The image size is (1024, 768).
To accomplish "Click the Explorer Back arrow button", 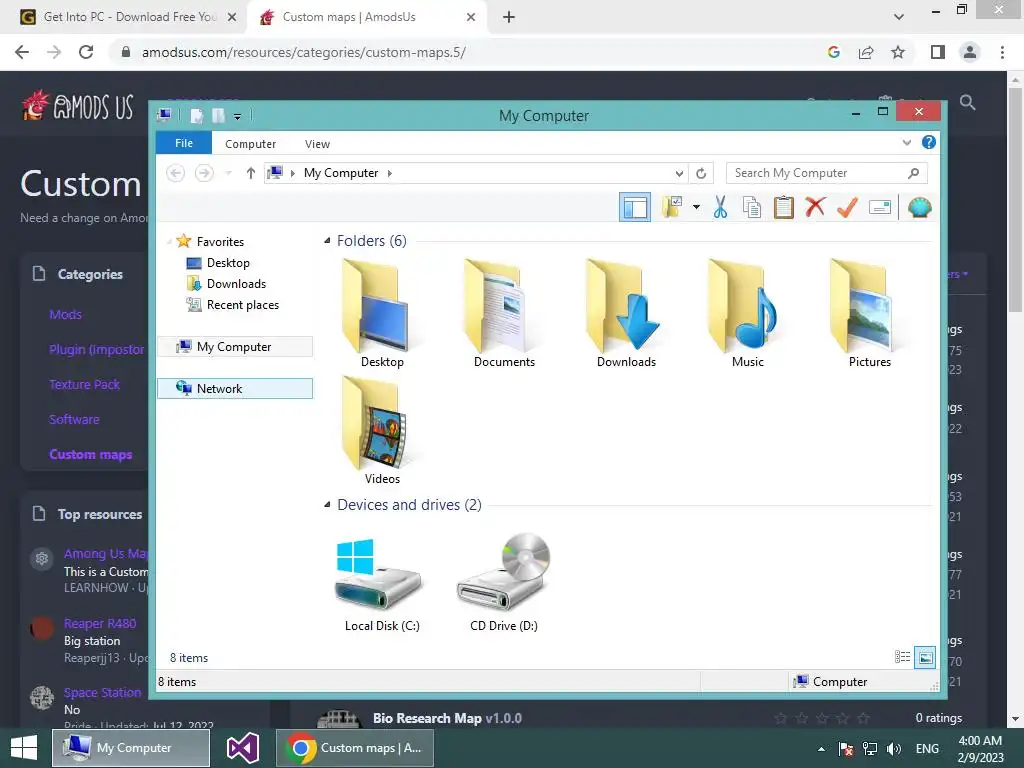I will 175,173.
